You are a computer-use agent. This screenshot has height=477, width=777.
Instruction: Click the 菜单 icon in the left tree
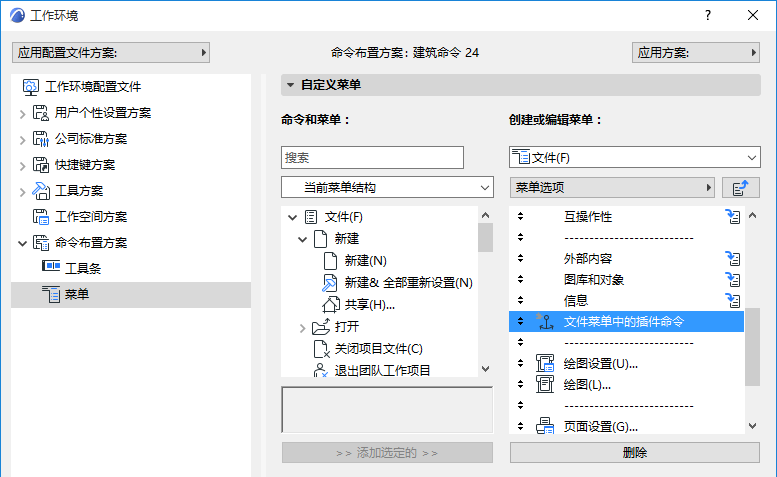coord(51,294)
